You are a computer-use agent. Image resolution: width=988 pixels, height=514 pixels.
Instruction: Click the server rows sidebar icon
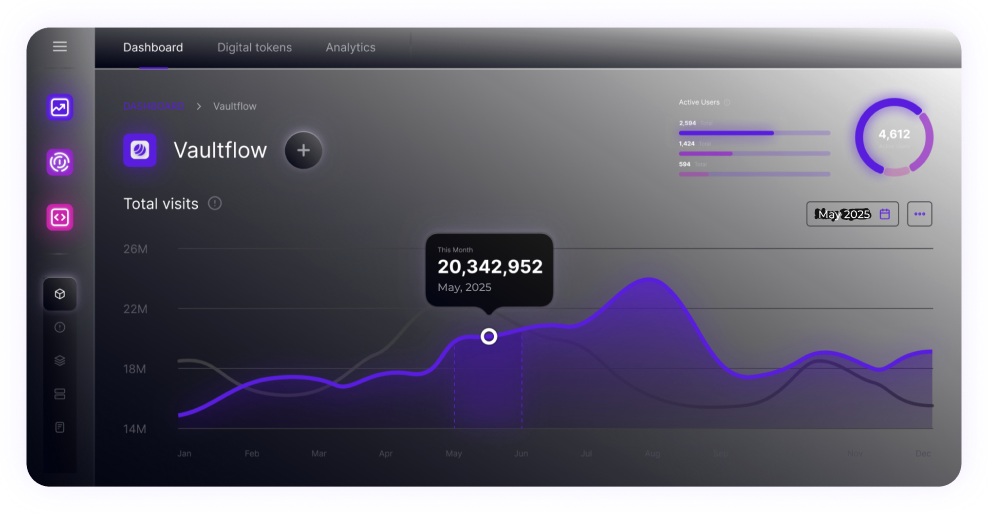pyautogui.click(x=60, y=394)
